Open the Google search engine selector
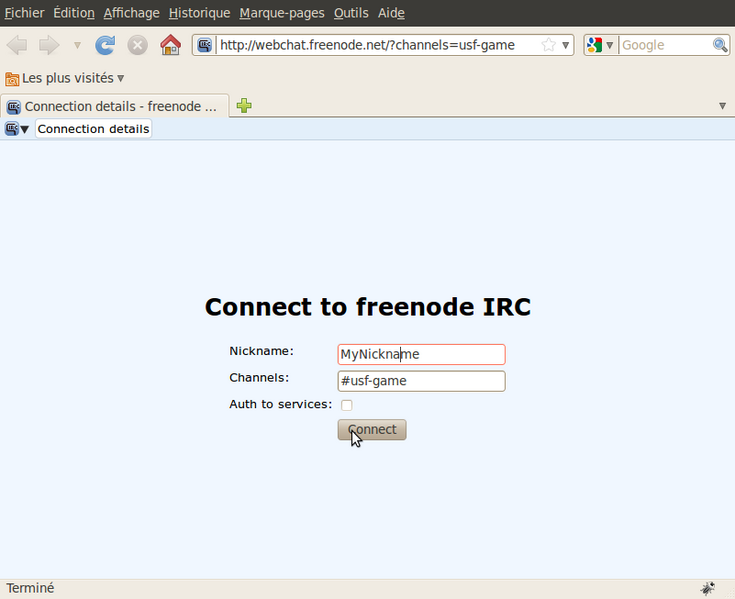The height and width of the screenshot is (599, 735). 600,45
